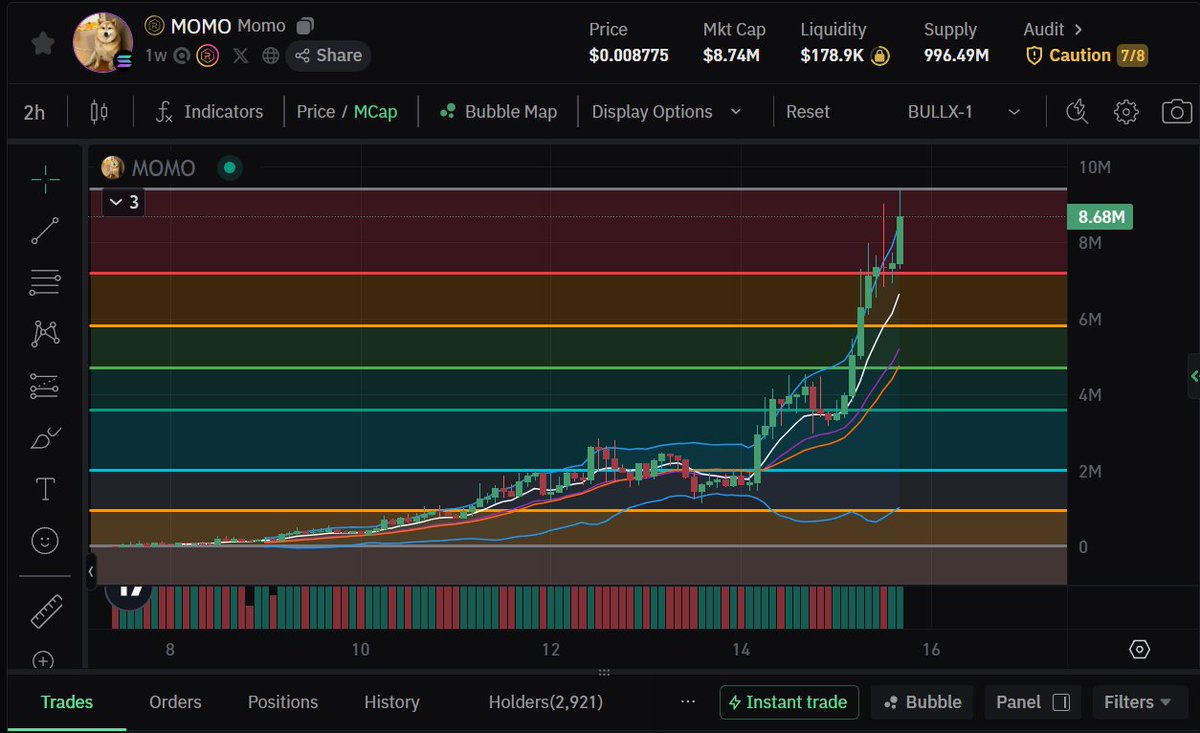
Task: Open the Indicators menu
Action: click(x=209, y=112)
